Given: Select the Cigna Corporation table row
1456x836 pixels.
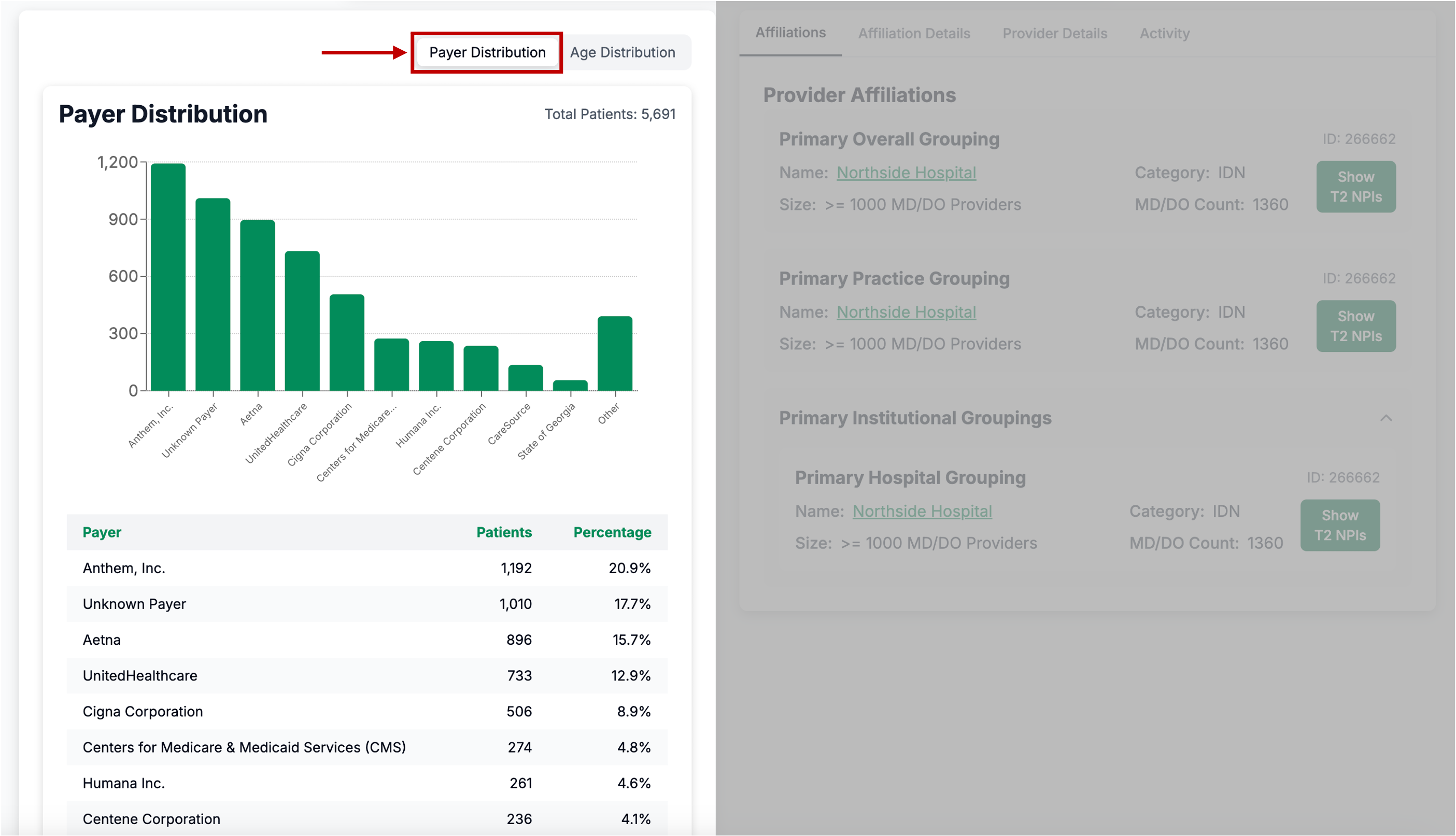Looking at the screenshot, I should pyautogui.click(x=366, y=712).
